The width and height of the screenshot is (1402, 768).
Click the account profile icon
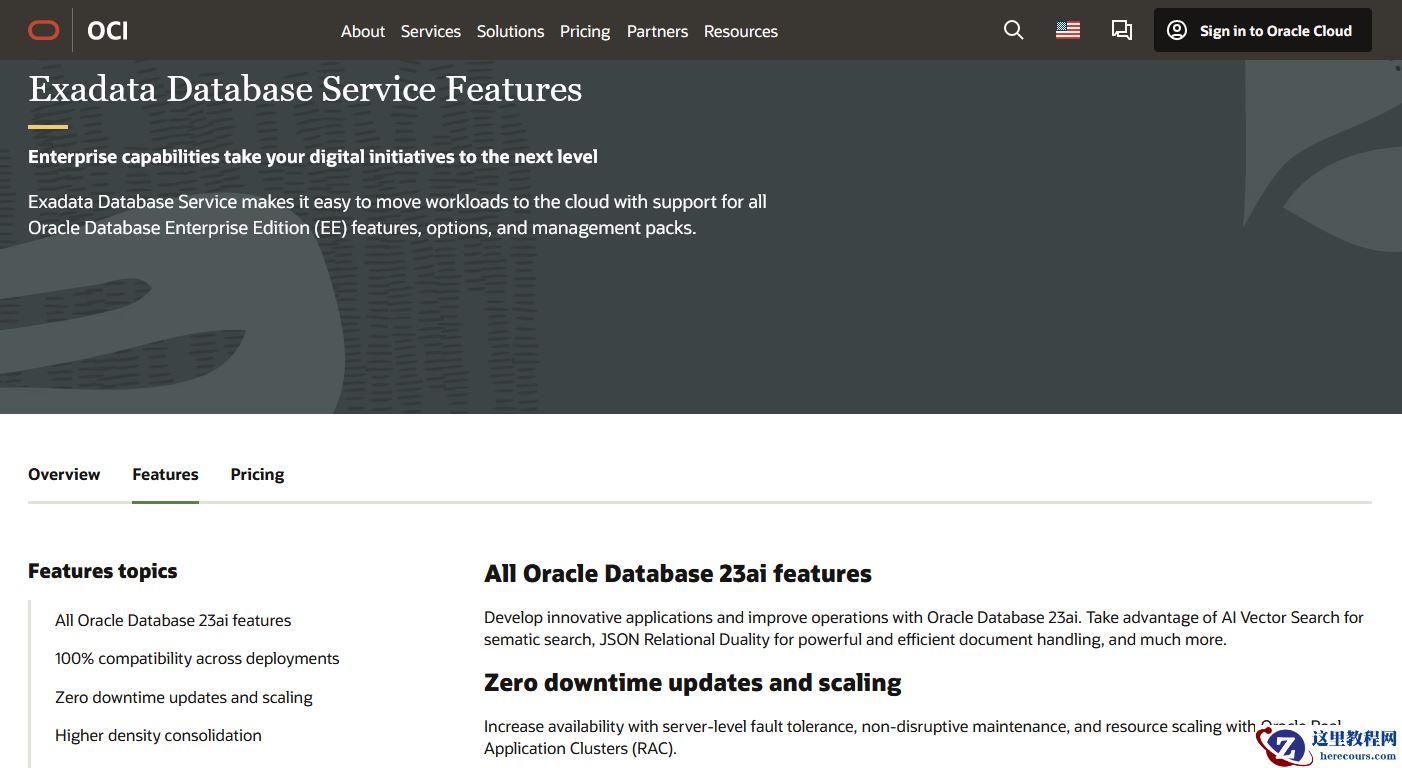coord(1179,30)
